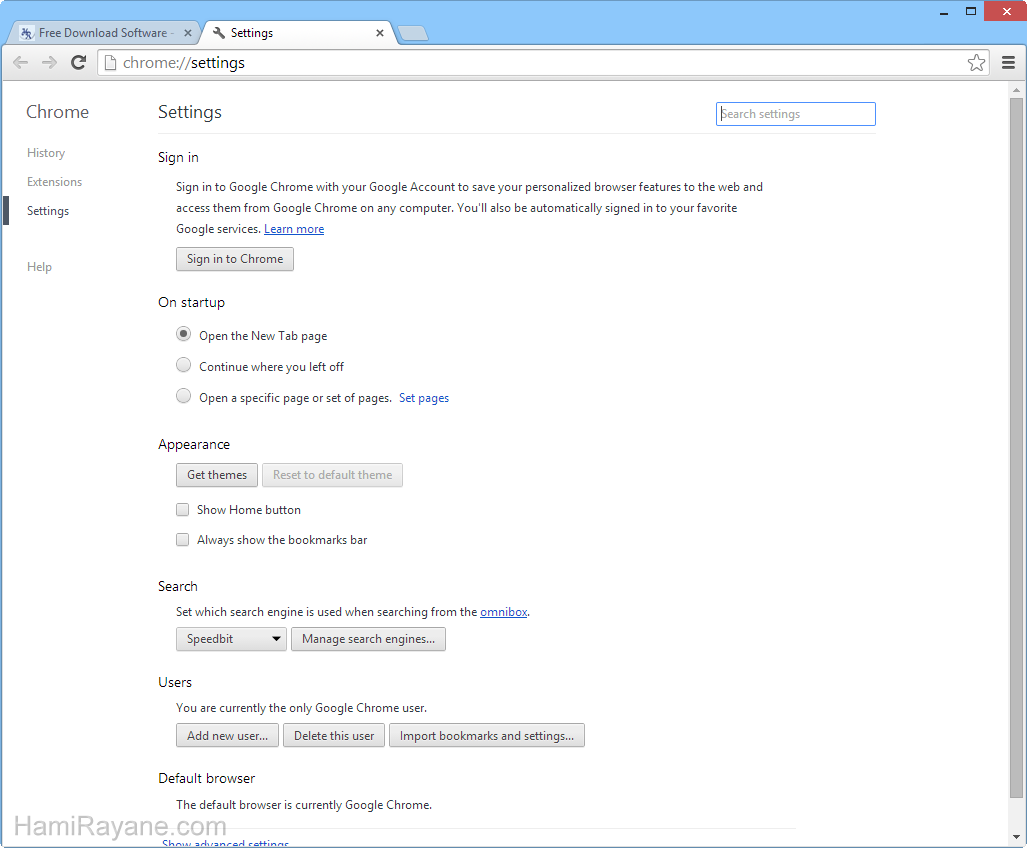The height and width of the screenshot is (848, 1027).
Task: Click the vertical scrollbar thumb
Action: [x=1017, y=448]
